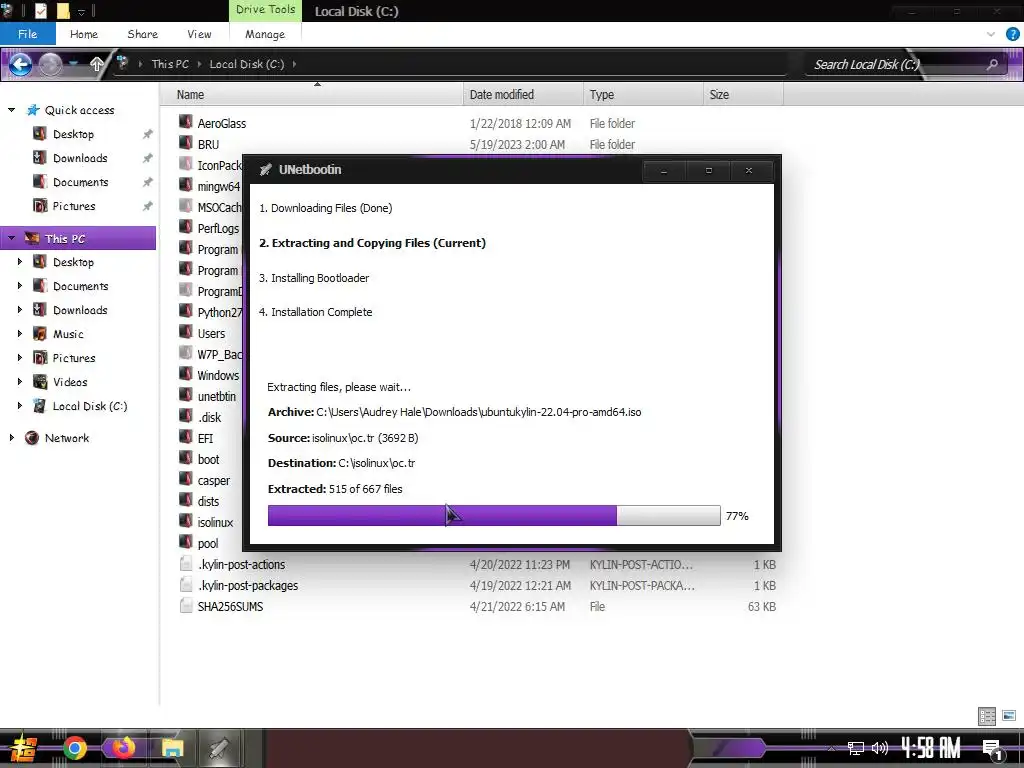Open the Explorer help icon

(x=1012, y=34)
